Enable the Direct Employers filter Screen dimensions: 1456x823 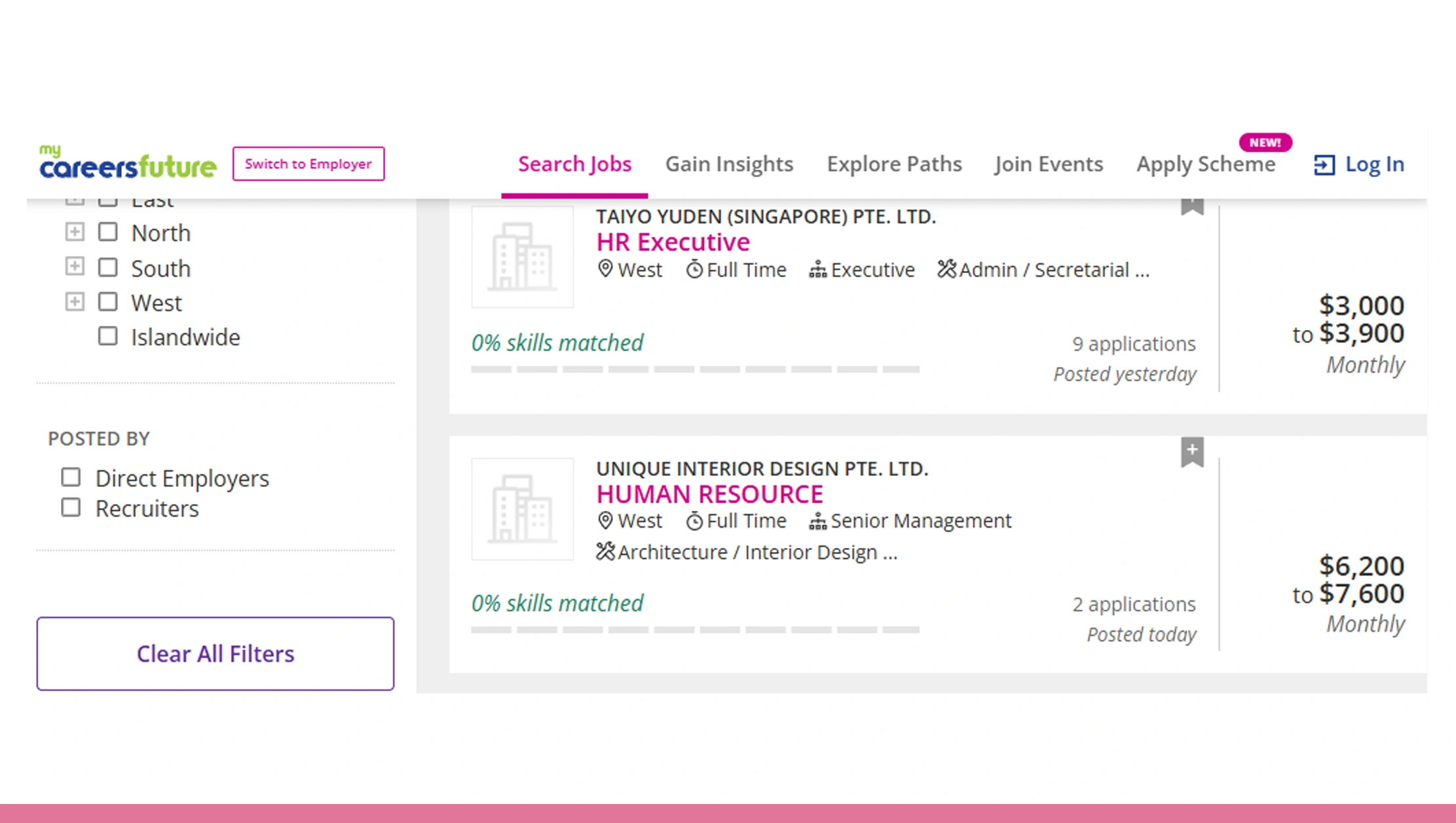point(71,477)
